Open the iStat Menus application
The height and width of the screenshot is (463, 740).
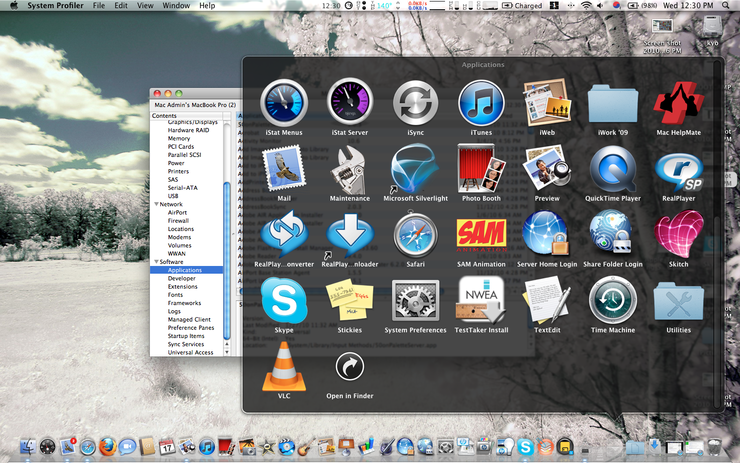click(284, 103)
